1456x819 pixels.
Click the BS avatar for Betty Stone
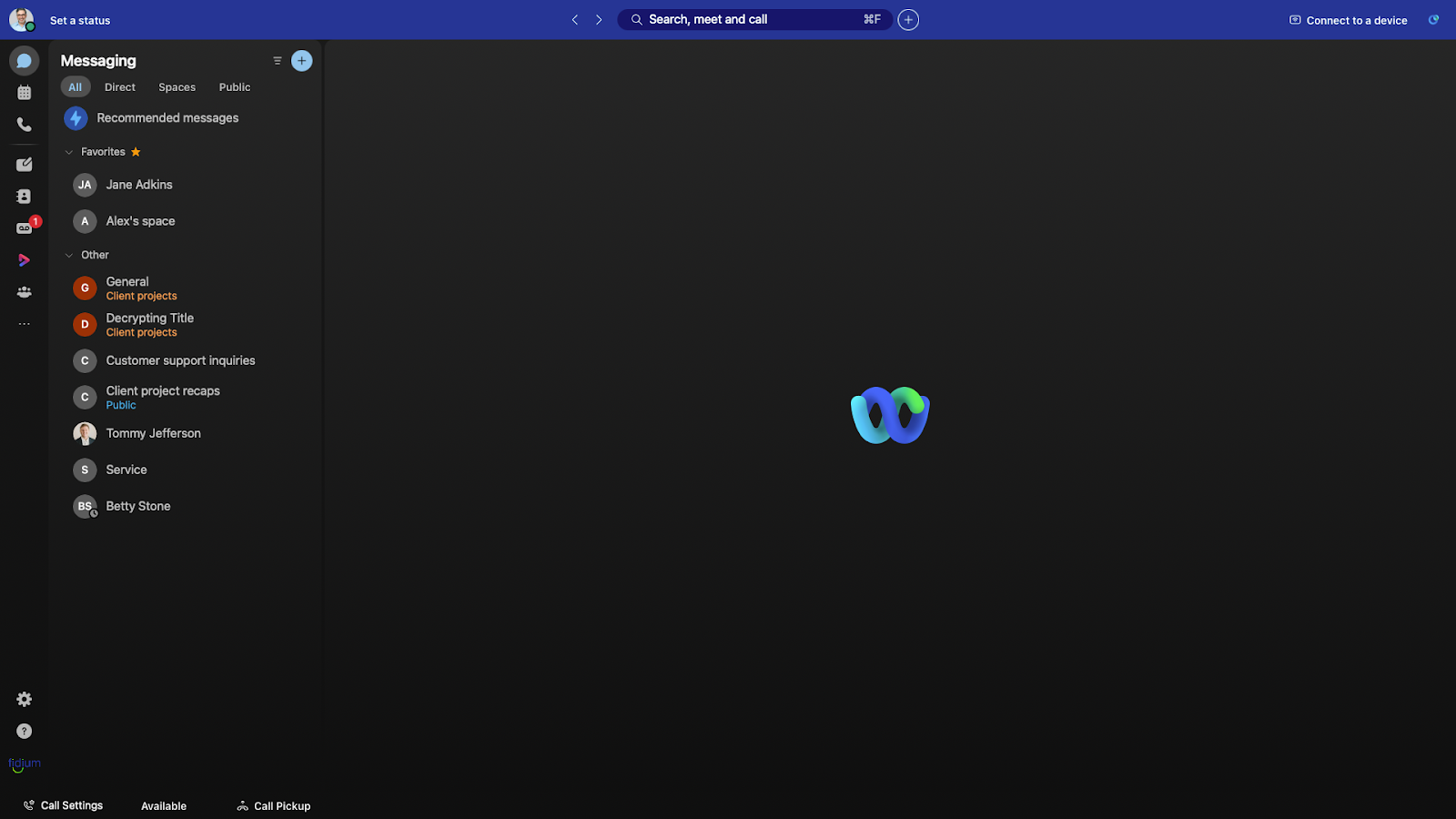(85, 507)
